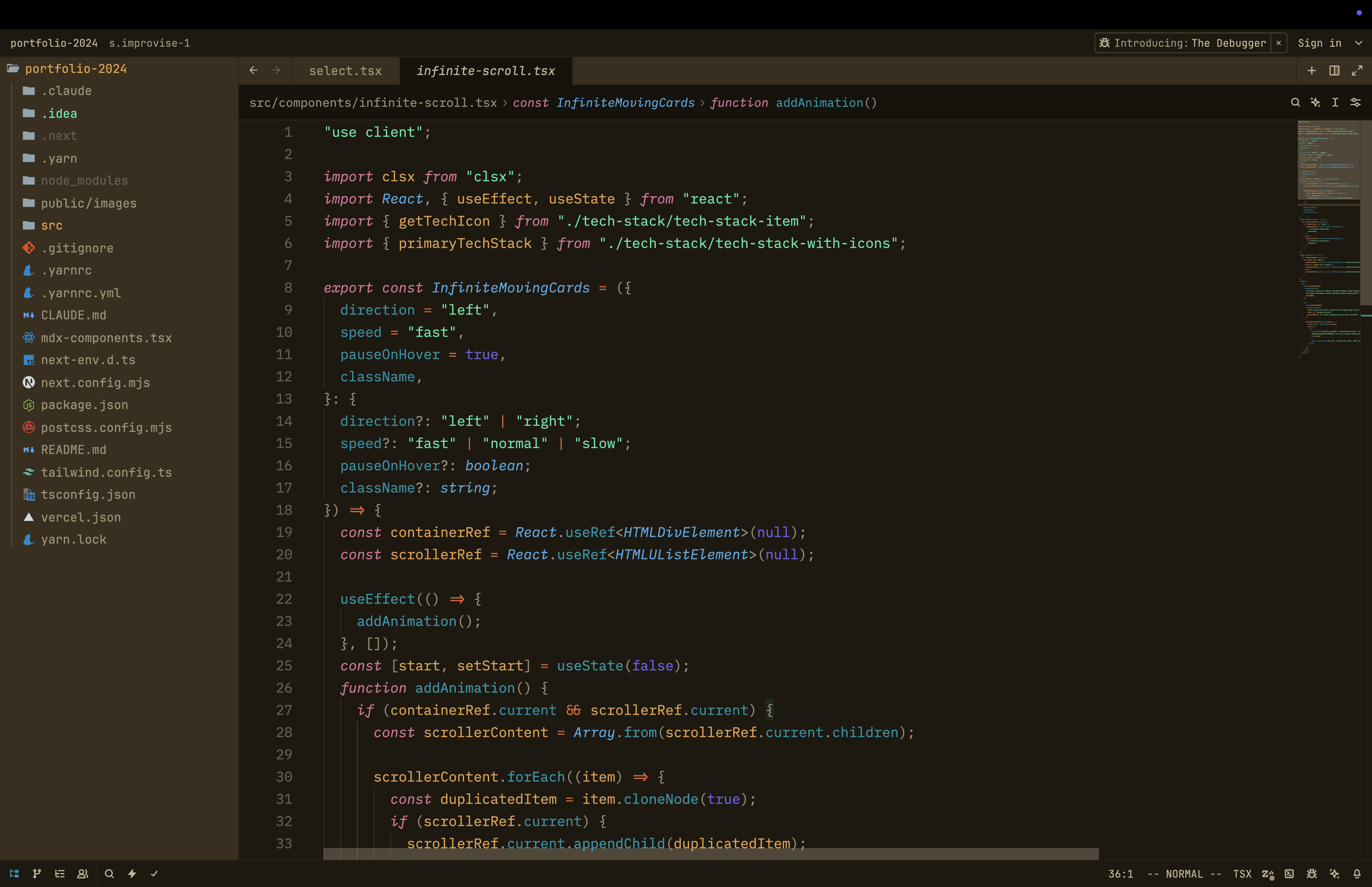Click inline assist sparkle in editor toolbar
The image size is (1372, 887).
coord(1316,102)
